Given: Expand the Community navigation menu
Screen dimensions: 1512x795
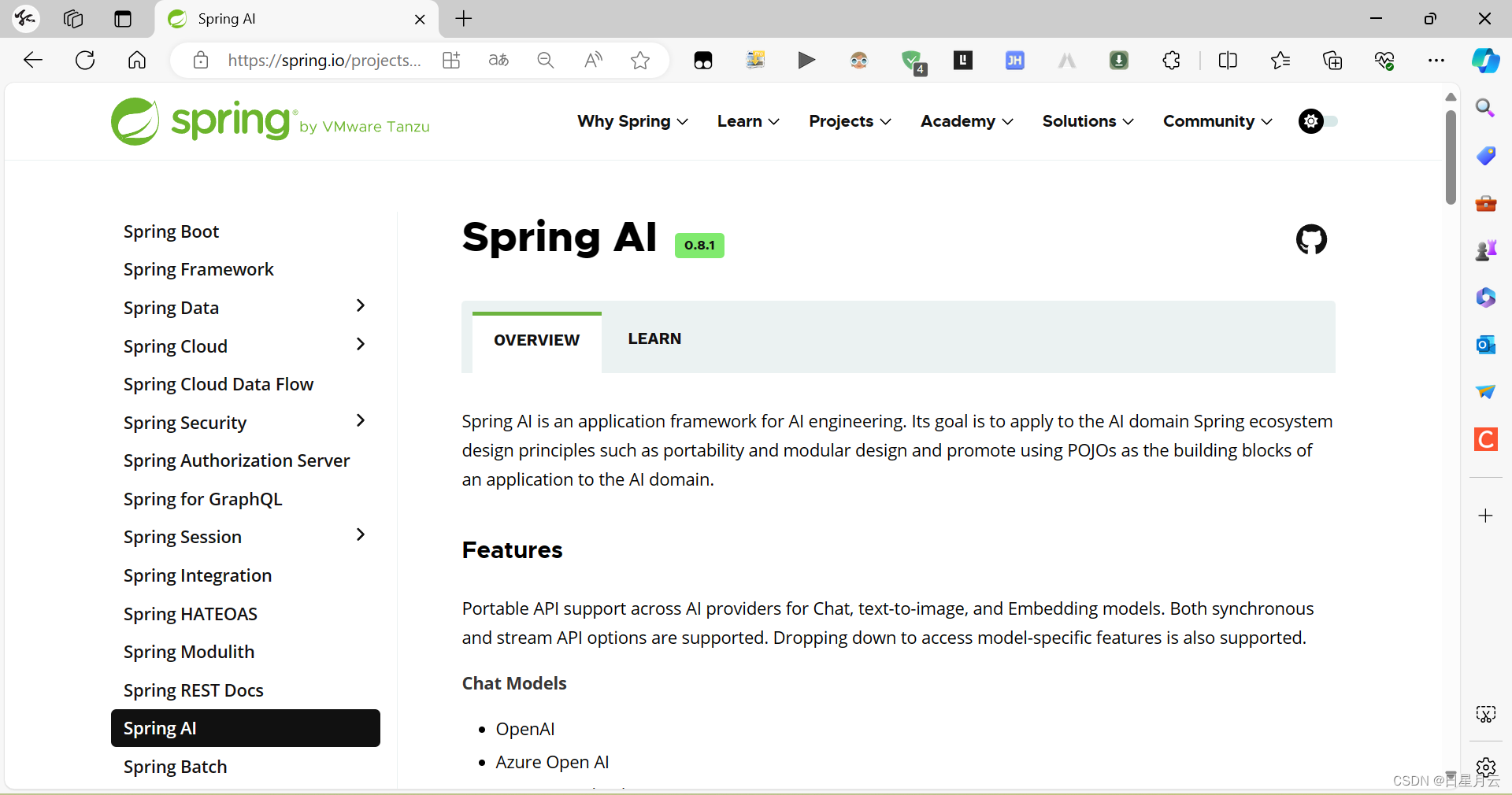Looking at the screenshot, I should [x=1217, y=121].
